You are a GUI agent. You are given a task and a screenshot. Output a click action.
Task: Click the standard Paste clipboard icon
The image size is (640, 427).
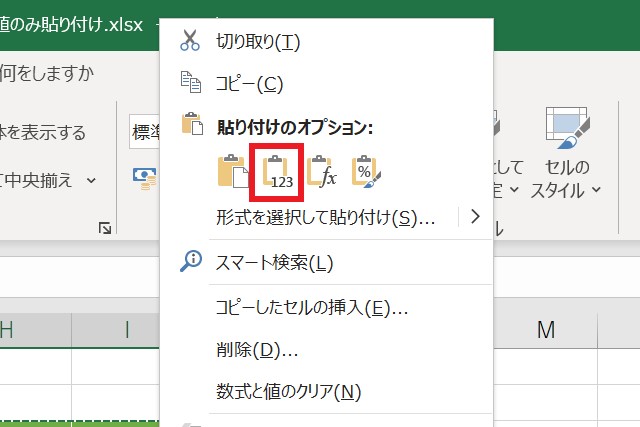(x=233, y=171)
